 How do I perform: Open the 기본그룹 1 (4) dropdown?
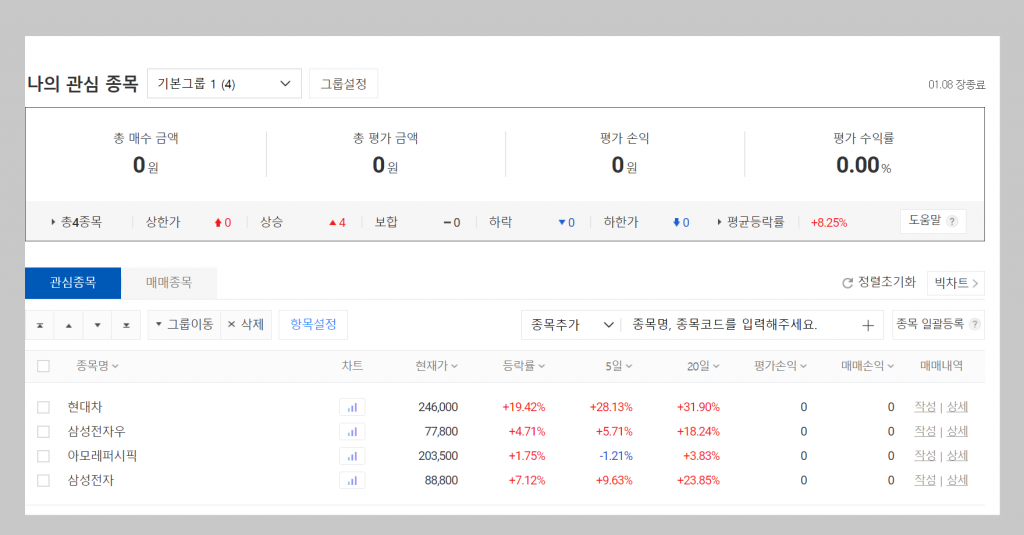click(x=224, y=84)
